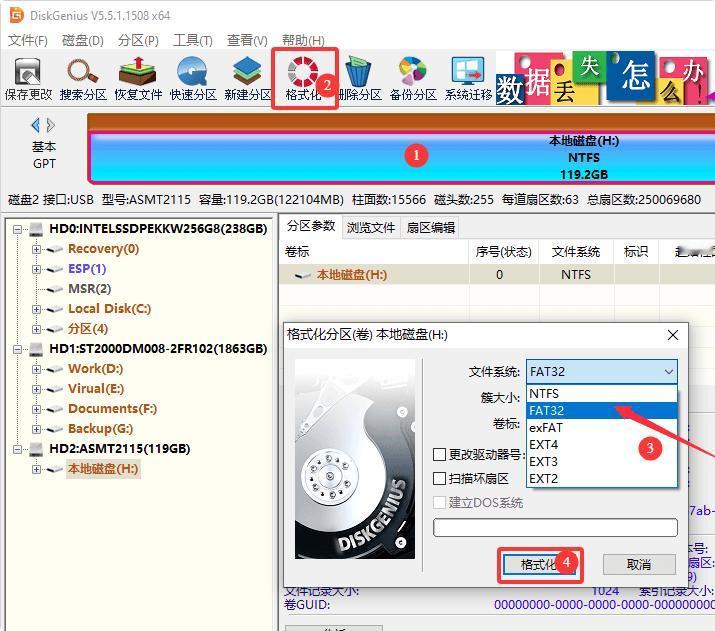Select Backup(G:) in the disk tree
Image resolution: width=715 pixels, height=631 pixels.
point(100,429)
